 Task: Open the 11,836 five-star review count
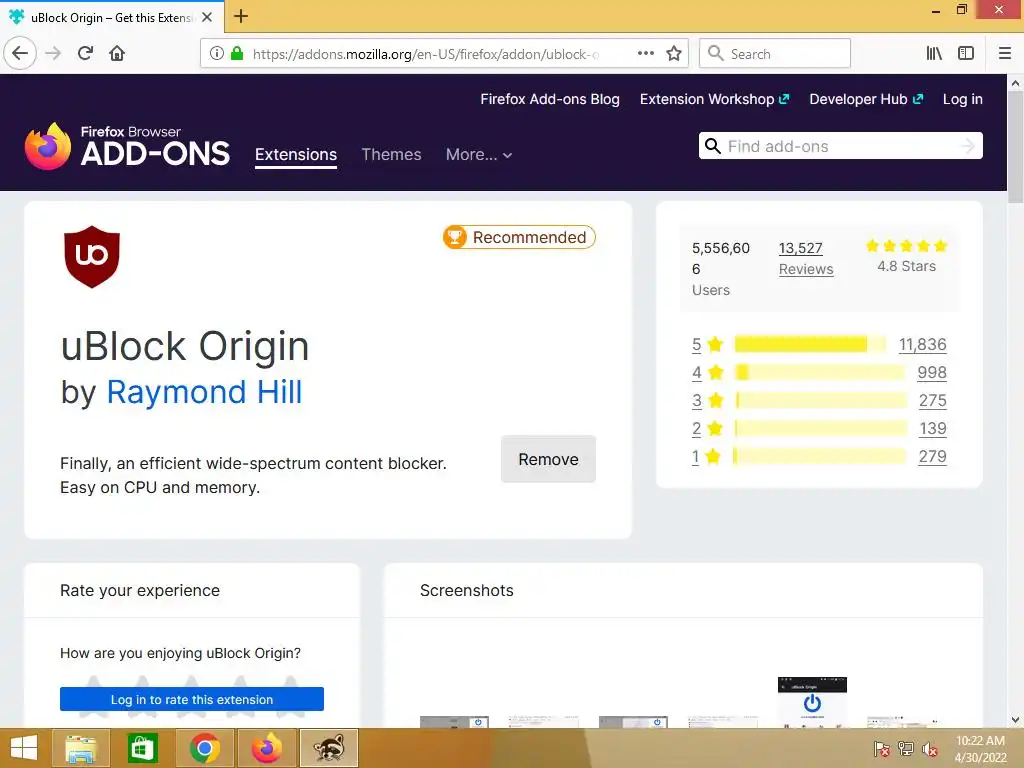coord(922,344)
